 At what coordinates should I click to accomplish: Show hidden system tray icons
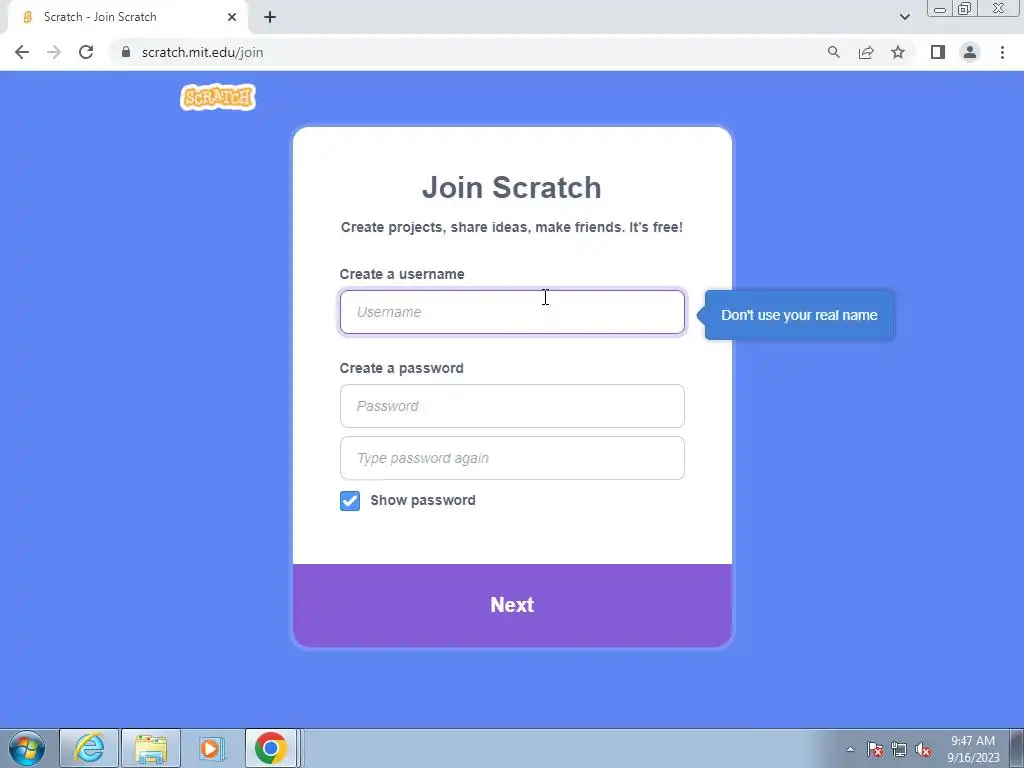[x=850, y=749]
